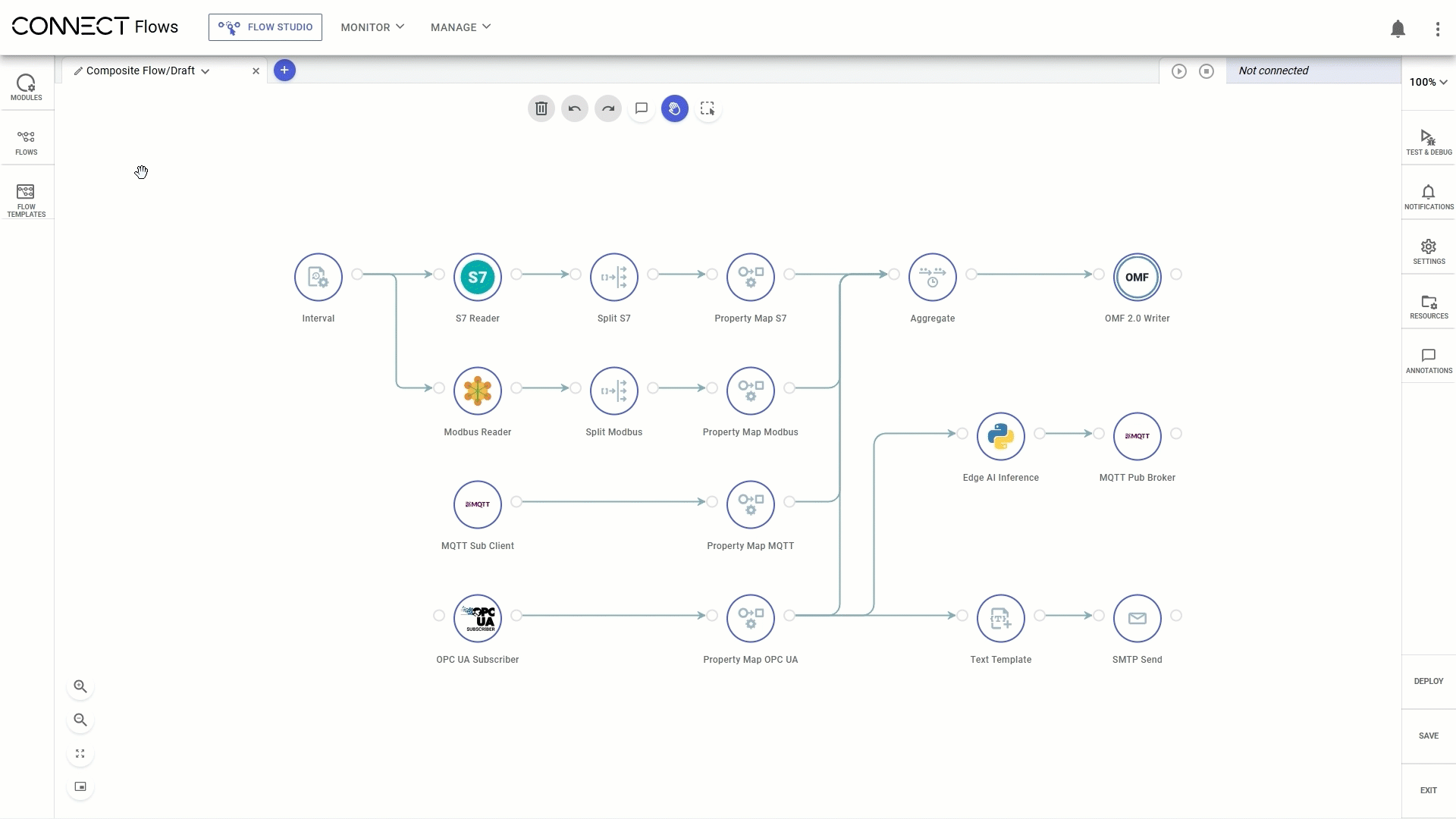Click the CONNECT Flows logo

(x=95, y=27)
